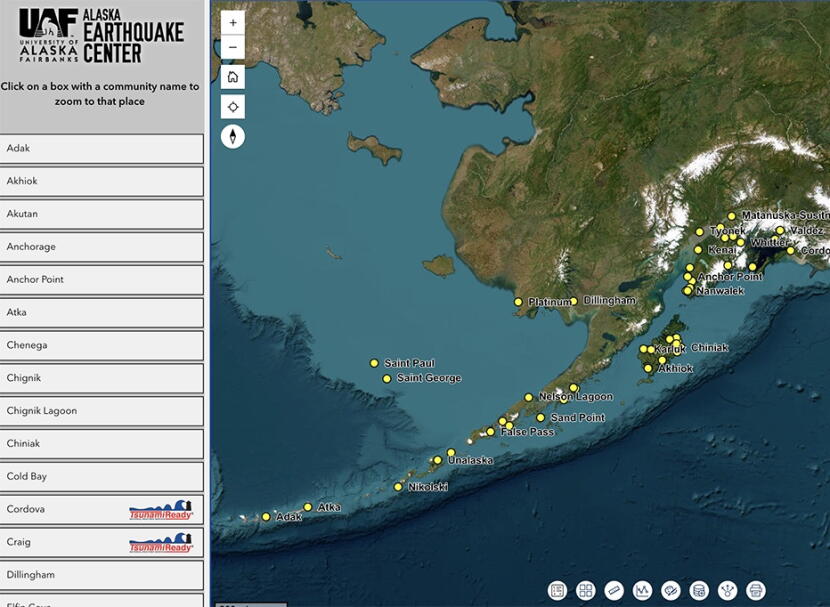This screenshot has height=607, width=830.
Task: Open the Add data widget
Action: 699,590
